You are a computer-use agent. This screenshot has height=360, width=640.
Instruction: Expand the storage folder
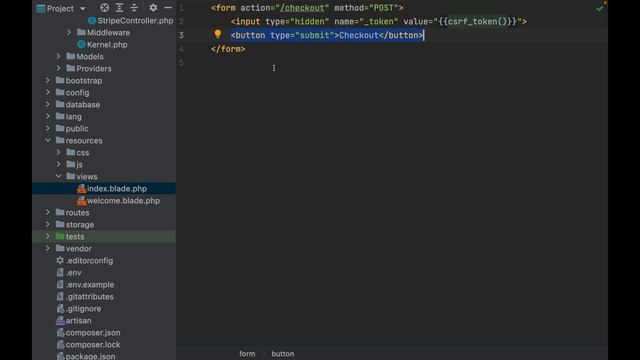pos(48,224)
